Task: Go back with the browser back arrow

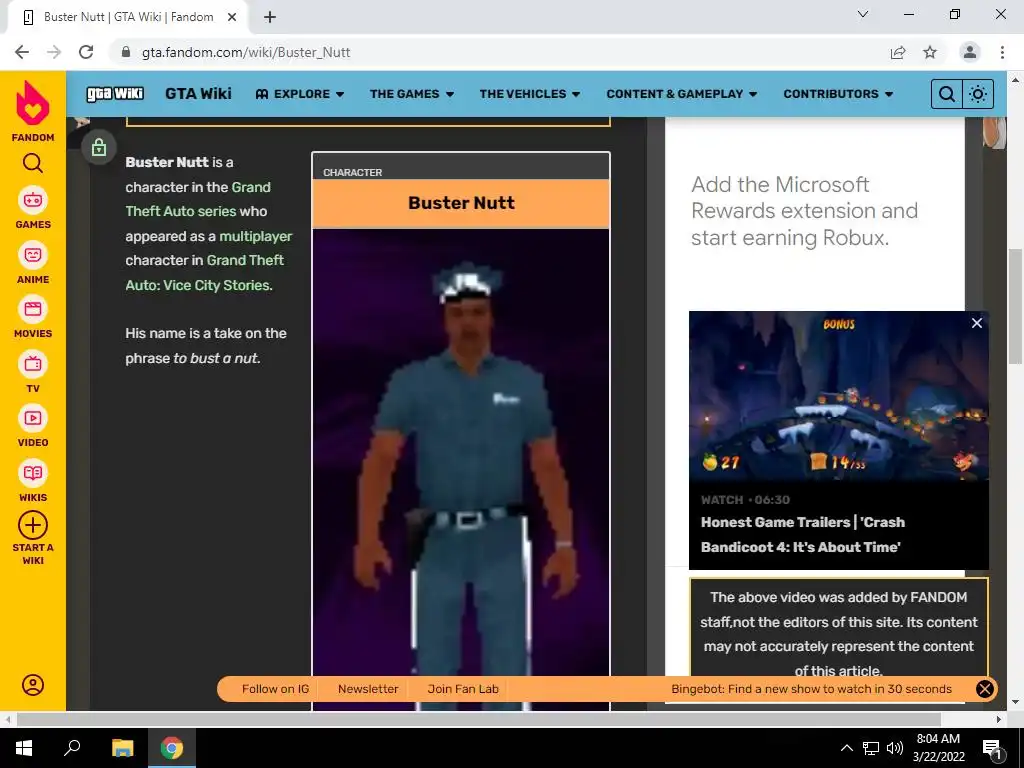Action: tap(22, 52)
